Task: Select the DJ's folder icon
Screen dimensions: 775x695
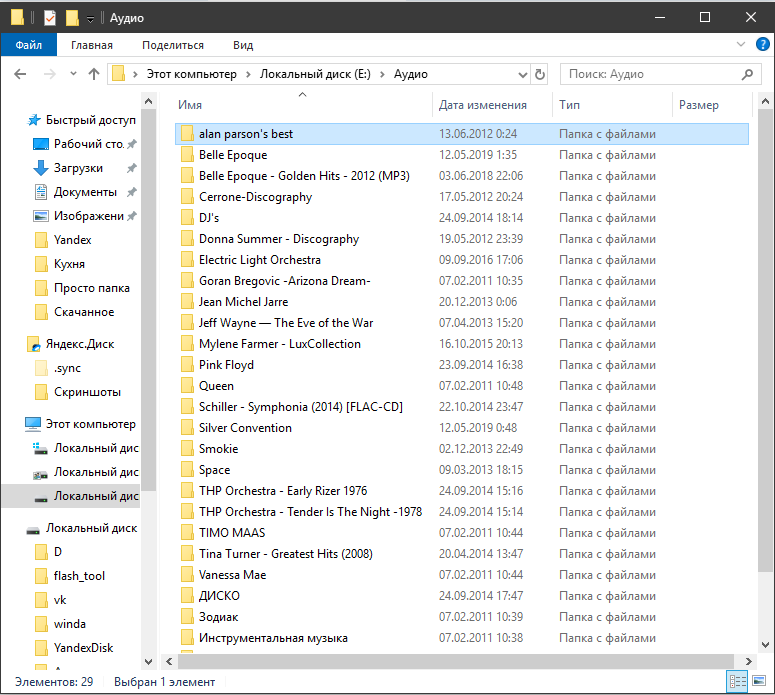Action: coord(187,218)
